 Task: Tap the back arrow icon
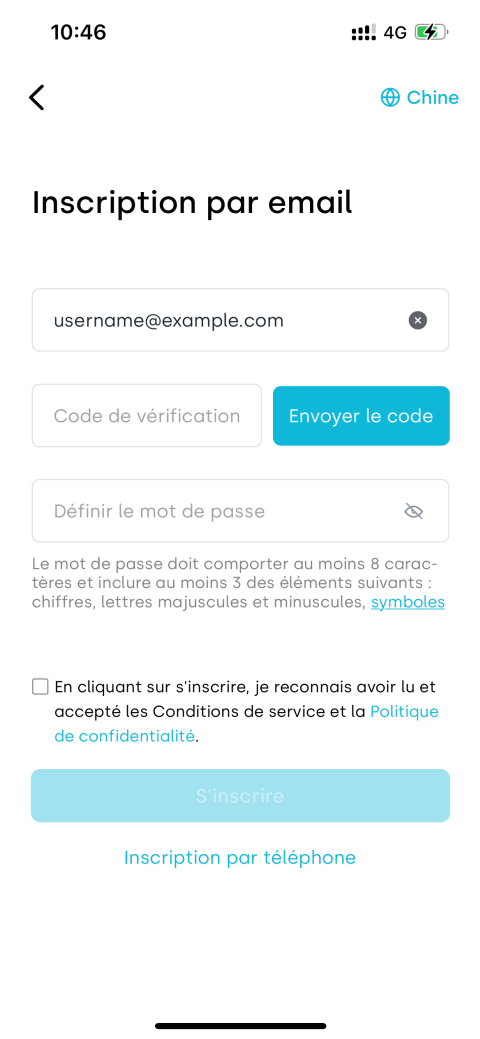[x=36, y=97]
